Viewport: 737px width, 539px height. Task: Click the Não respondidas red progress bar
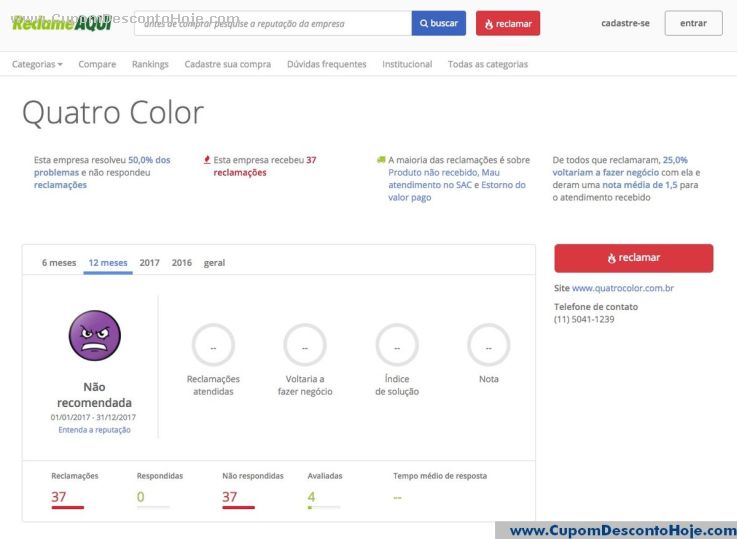[x=238, y=508]
